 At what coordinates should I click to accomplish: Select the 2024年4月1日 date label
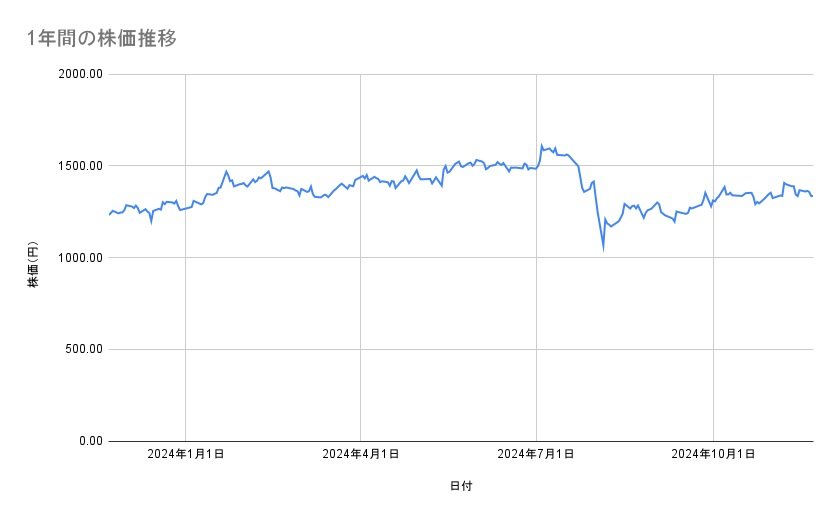tap(361, 455)
